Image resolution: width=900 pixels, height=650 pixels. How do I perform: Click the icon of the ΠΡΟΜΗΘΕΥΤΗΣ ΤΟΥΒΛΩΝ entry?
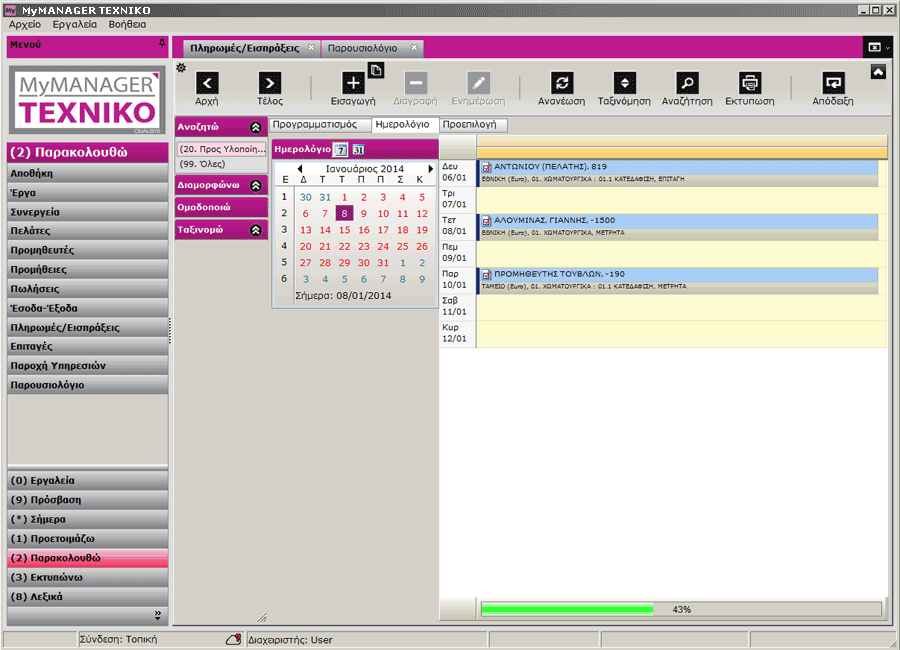(487, 274)
